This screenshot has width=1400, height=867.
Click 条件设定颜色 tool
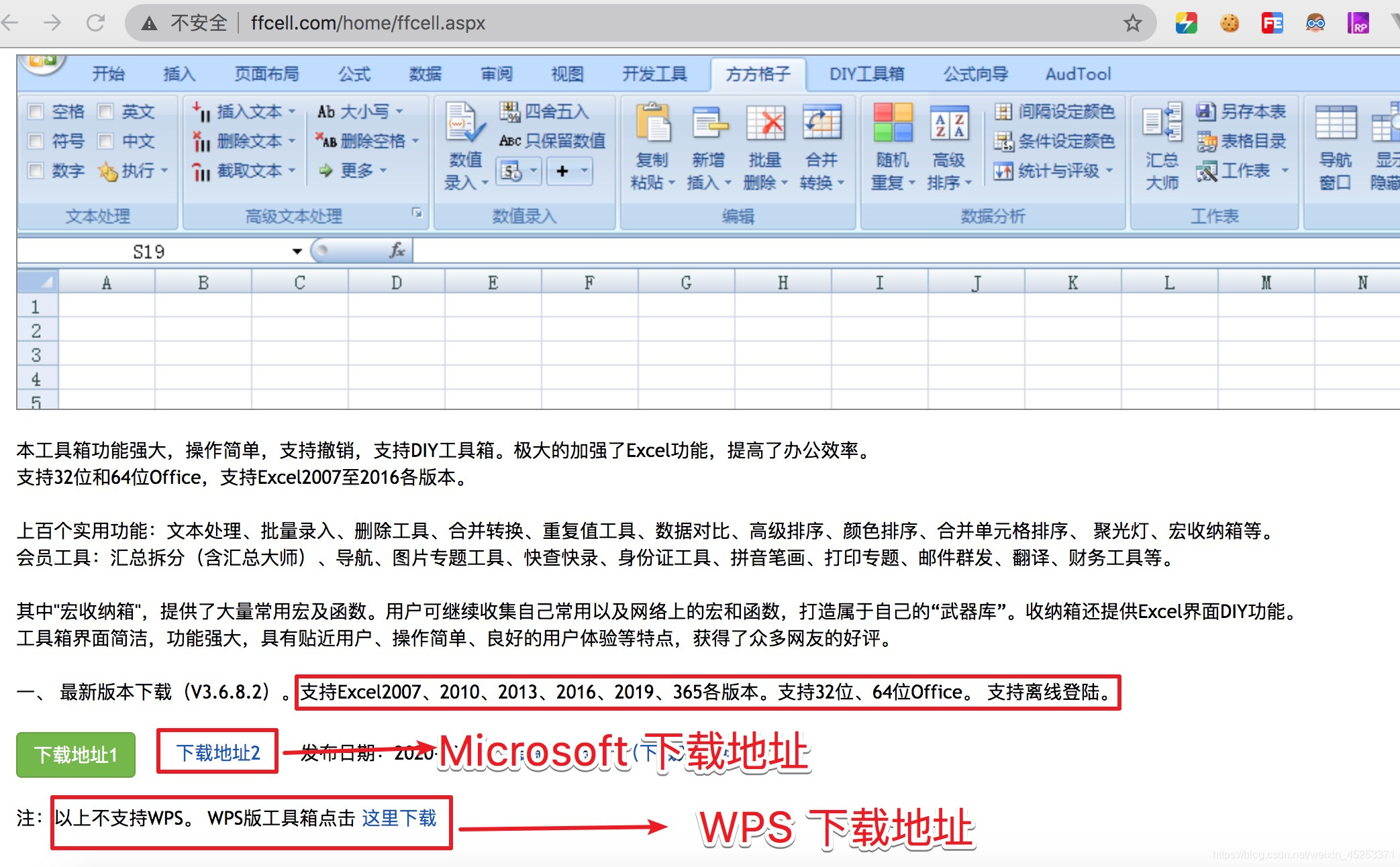1054,141
